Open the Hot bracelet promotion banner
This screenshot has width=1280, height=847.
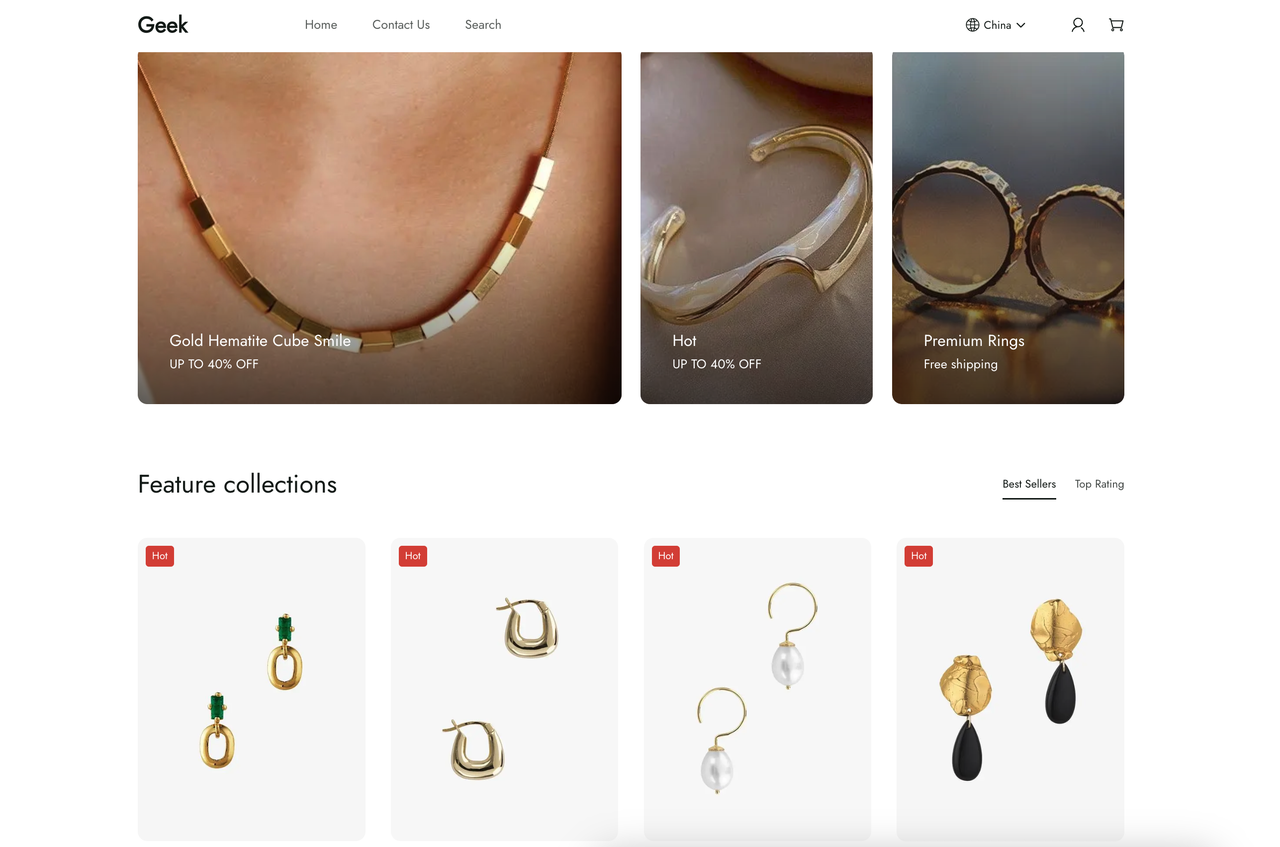pos(757,228)
